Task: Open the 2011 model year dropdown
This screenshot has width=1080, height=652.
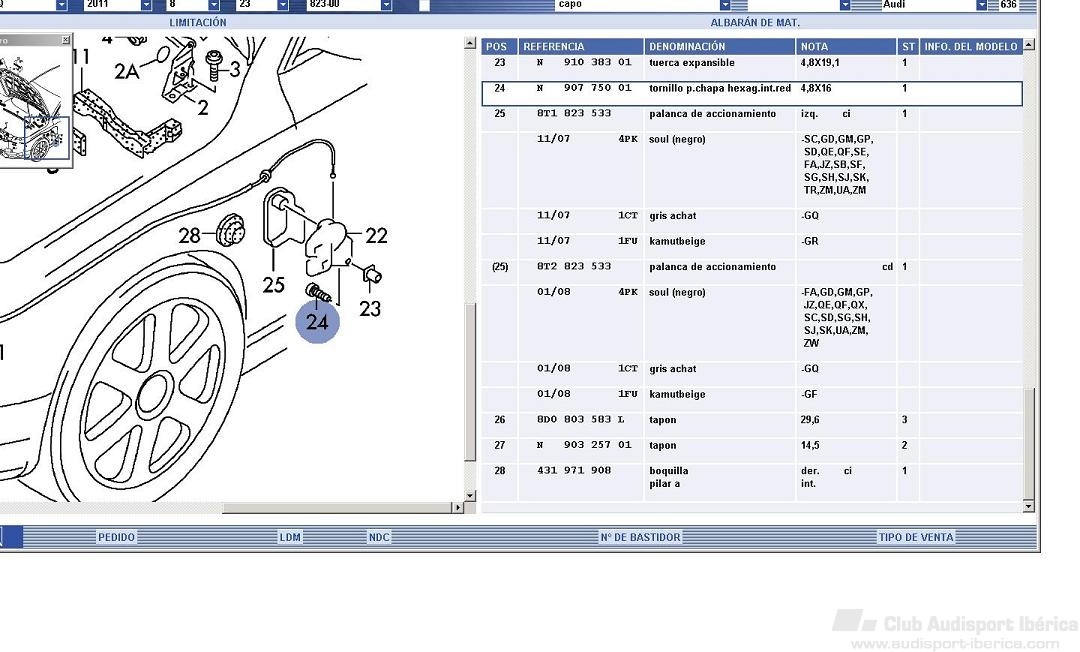Action: click(146, 6)
